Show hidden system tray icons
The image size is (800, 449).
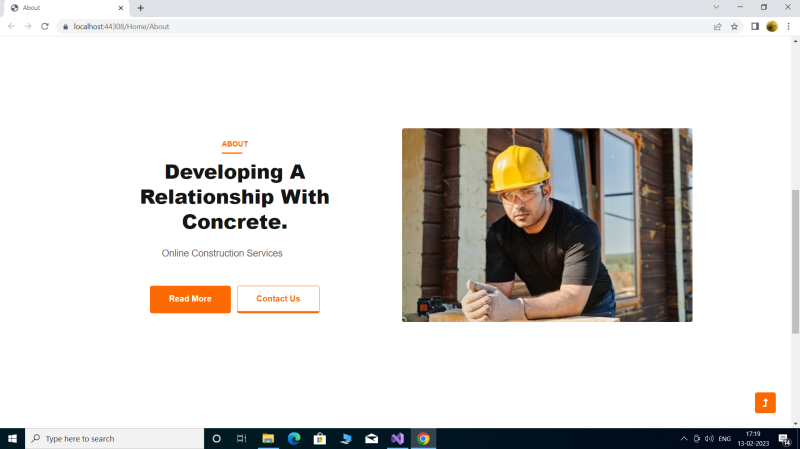(x=684, y=439)
